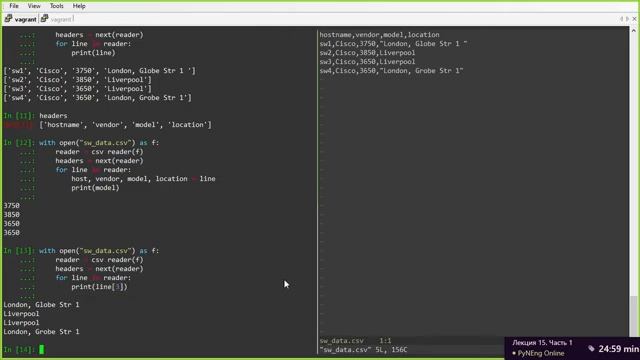
Task: Open the File menu
Action: 14,6
